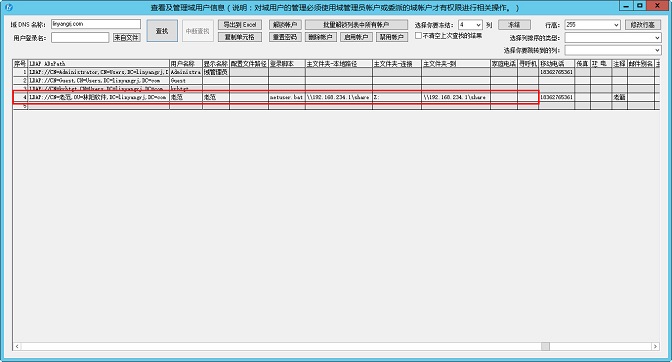
Task: Click the 来自文件 from-file button
Action: 127,38
